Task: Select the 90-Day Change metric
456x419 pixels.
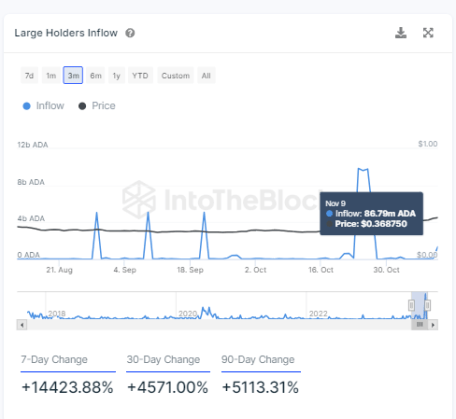Action: [258, 360]
